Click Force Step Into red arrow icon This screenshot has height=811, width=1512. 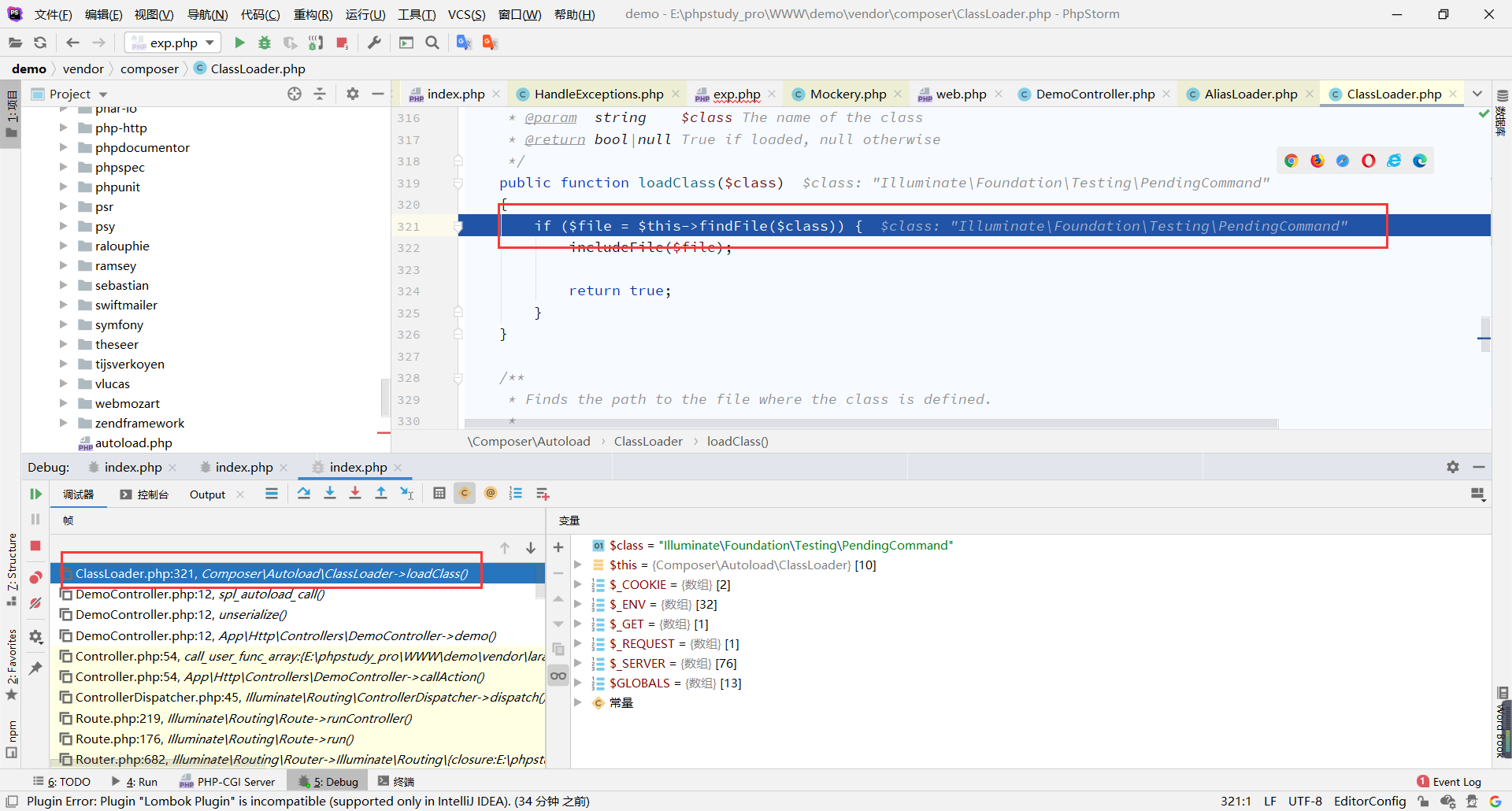click(x=355, y=494)
